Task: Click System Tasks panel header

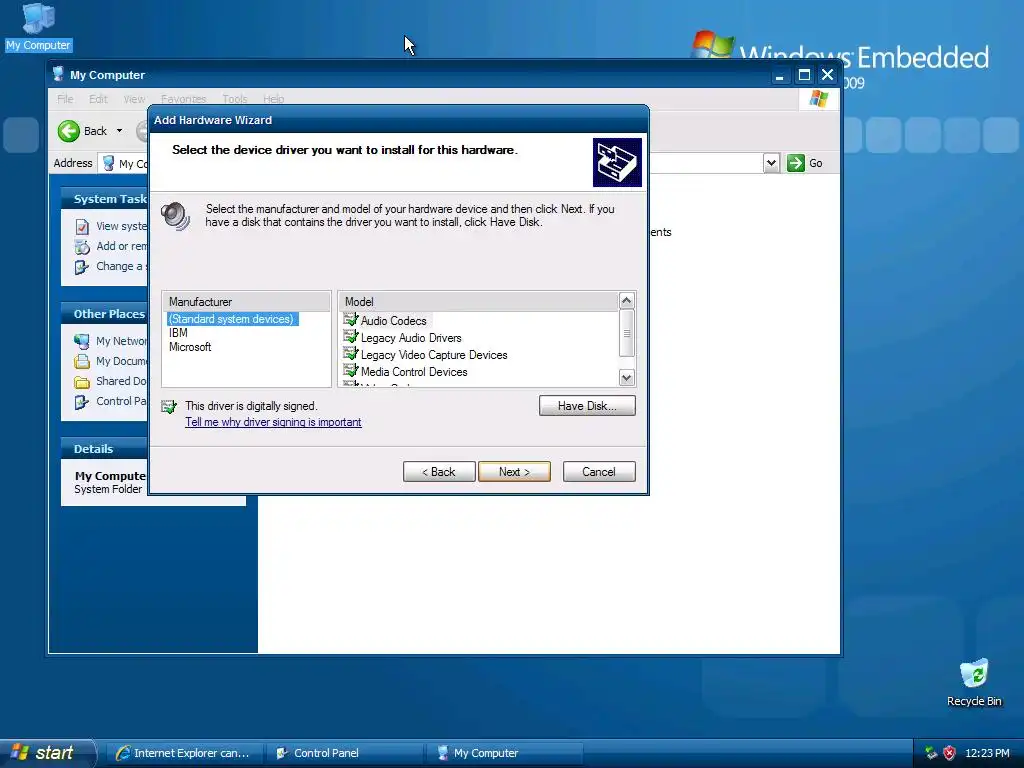Action: click(x=104, y=199)
